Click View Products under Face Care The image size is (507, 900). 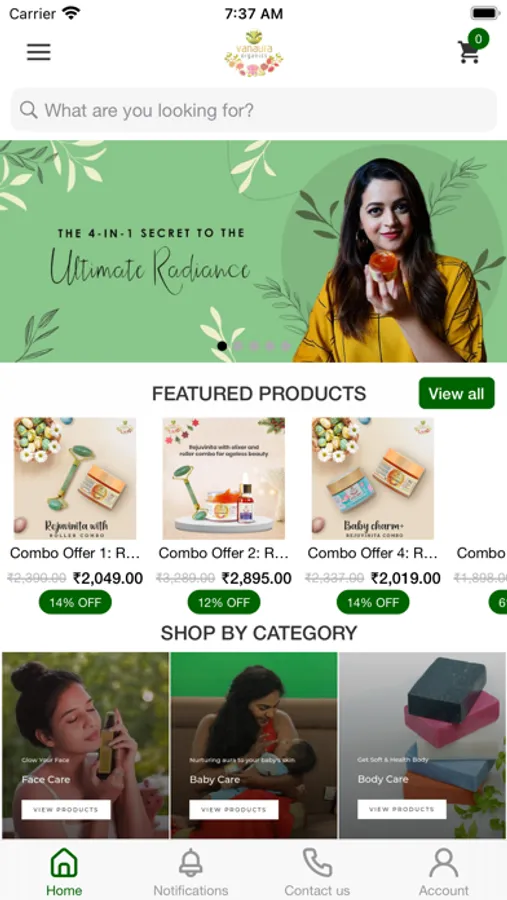[66, 809]
